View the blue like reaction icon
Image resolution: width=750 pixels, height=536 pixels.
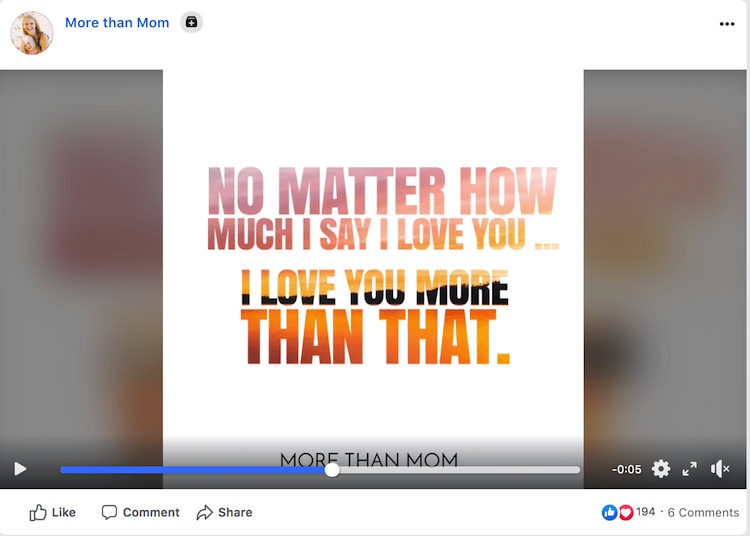(x=609, y=512)
